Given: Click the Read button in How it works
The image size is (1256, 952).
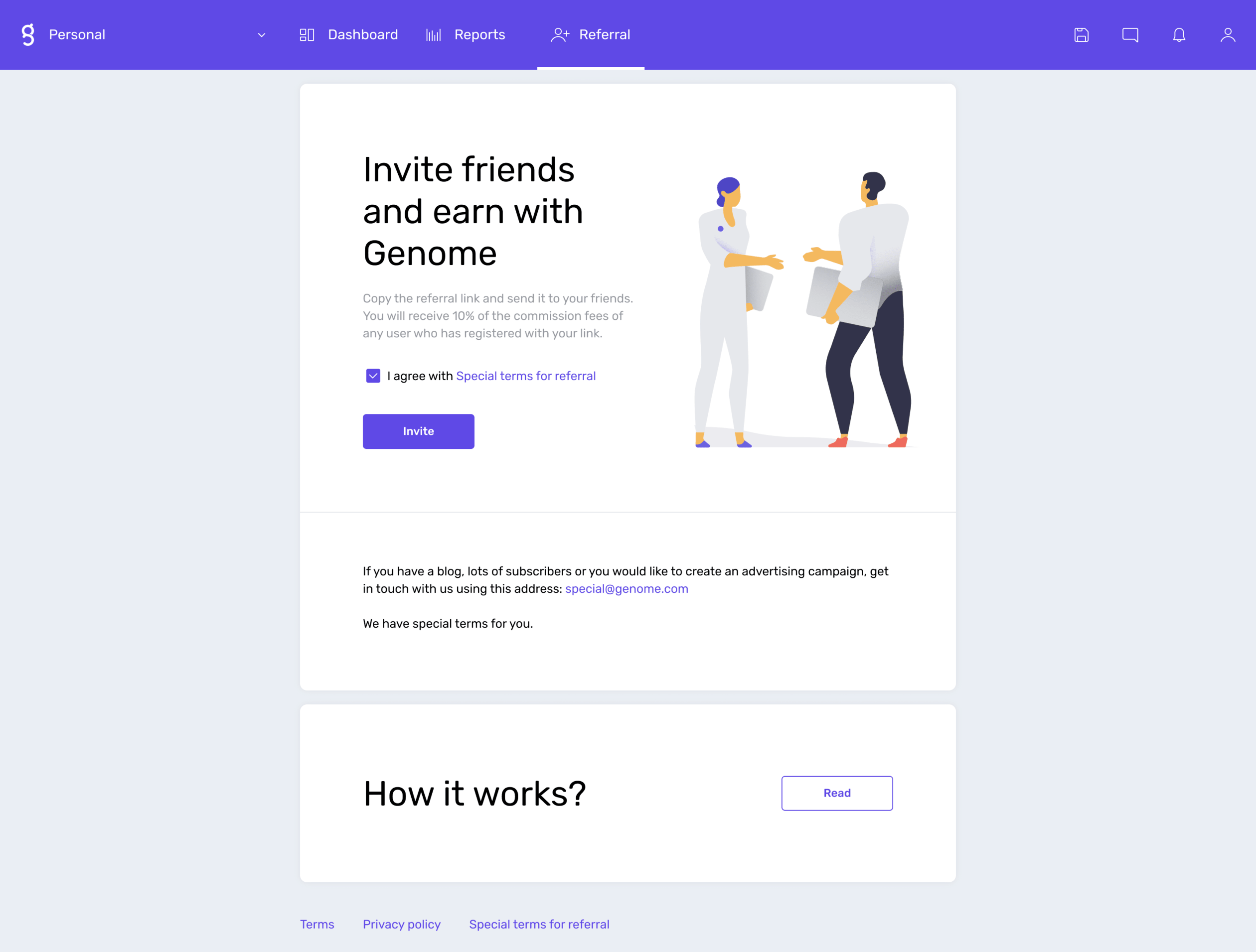Looking at the screenshot, I should tap(837, 793).
